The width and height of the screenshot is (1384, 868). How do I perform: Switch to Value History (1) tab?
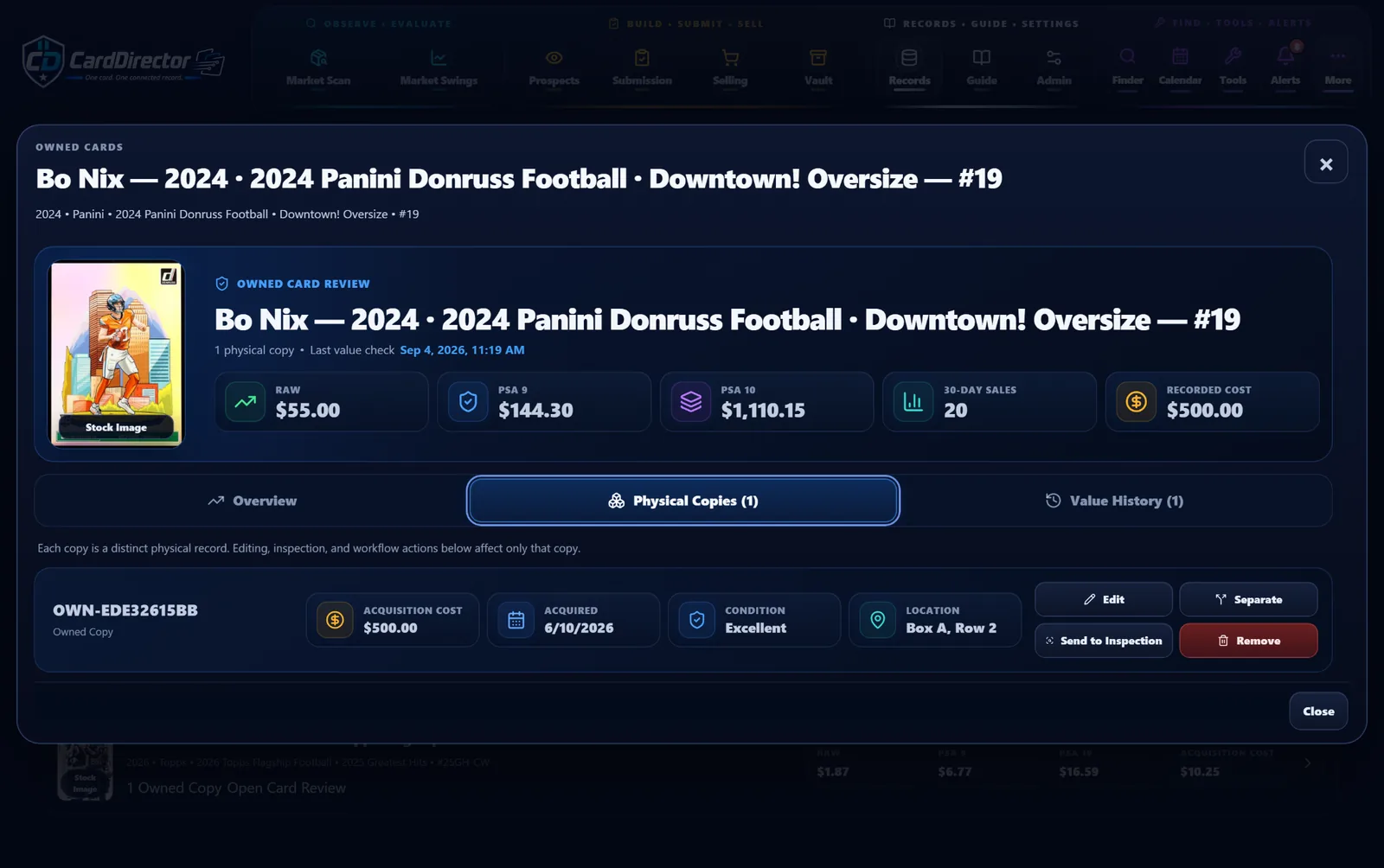[1114, 501]
